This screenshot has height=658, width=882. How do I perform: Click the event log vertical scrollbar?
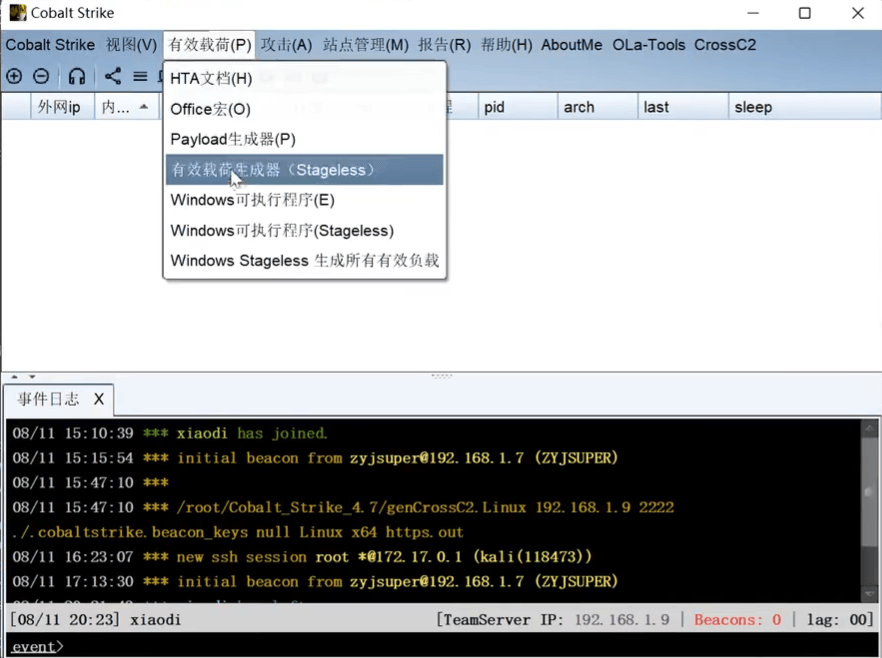869,511
